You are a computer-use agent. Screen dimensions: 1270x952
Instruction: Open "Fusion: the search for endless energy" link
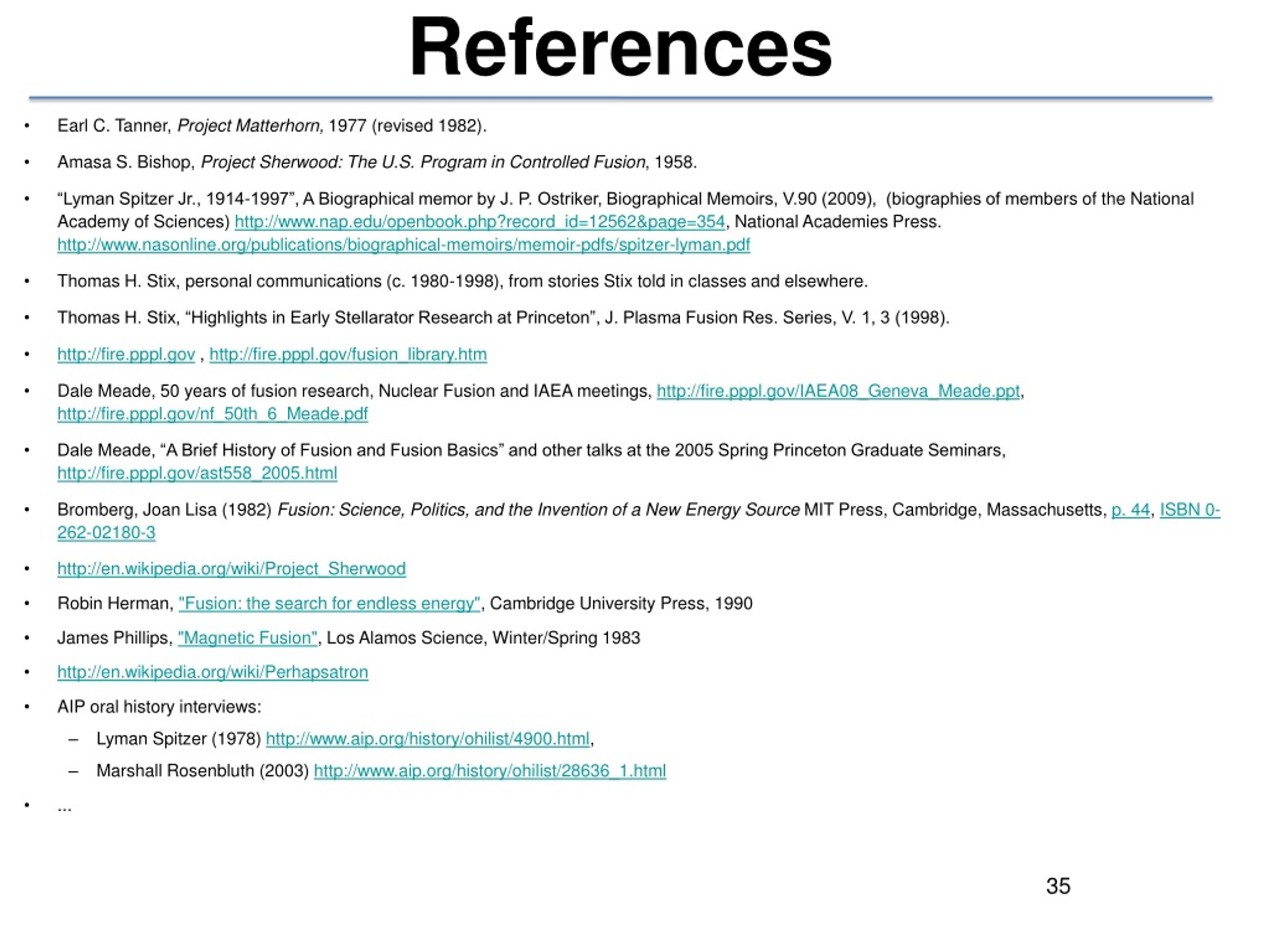click(329, 603)
